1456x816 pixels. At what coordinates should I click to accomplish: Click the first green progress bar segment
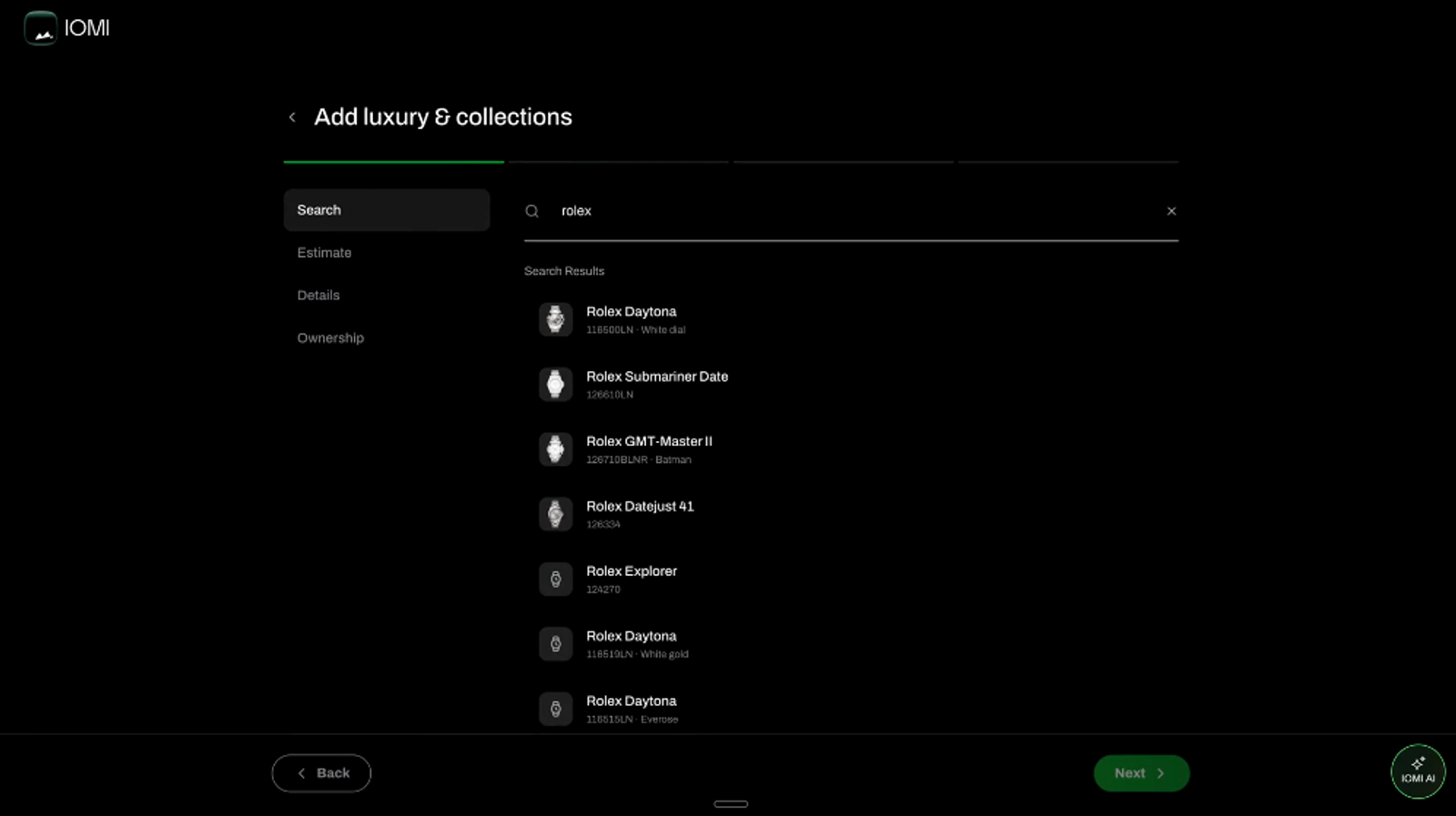click(x=394, y=162)
